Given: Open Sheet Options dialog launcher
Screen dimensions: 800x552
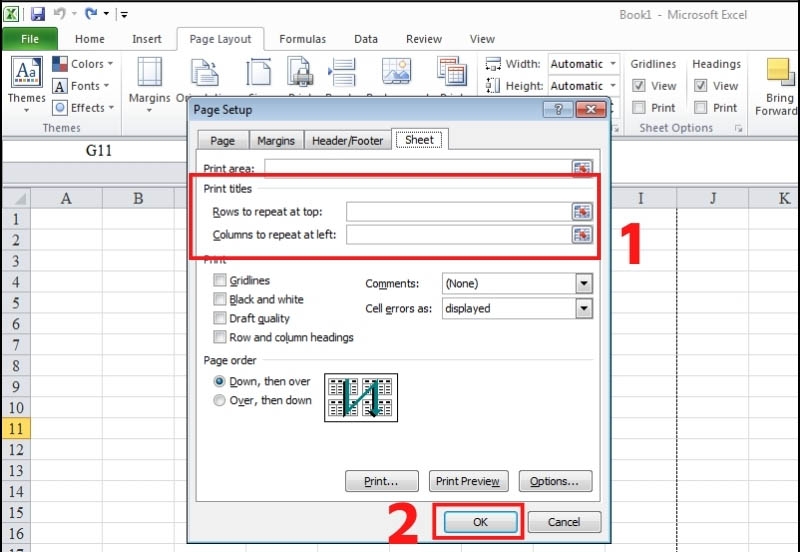Looking at the screenshot, I should [x=738, y=129].
